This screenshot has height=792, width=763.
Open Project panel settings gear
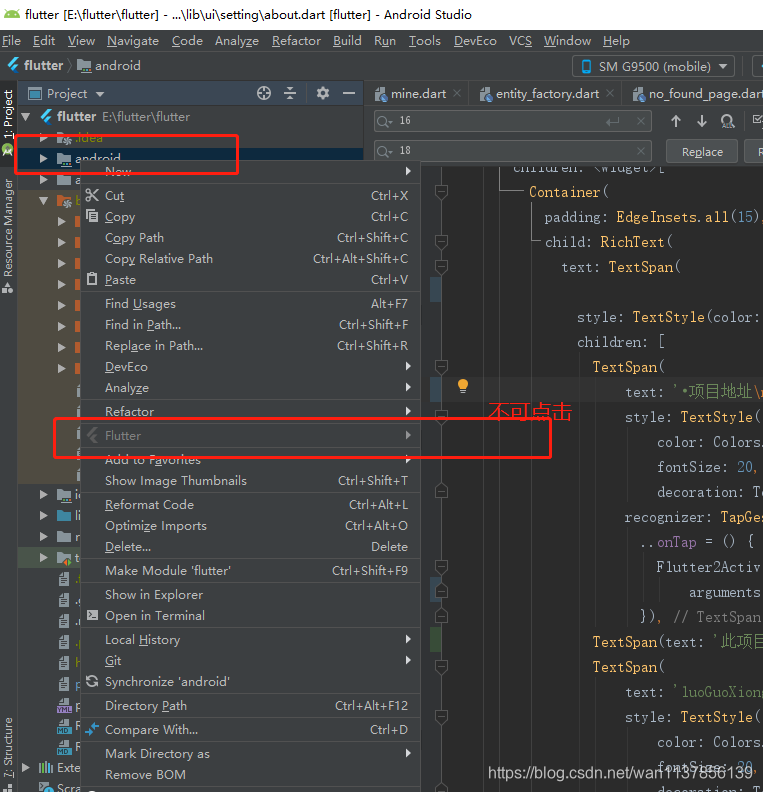323,93
